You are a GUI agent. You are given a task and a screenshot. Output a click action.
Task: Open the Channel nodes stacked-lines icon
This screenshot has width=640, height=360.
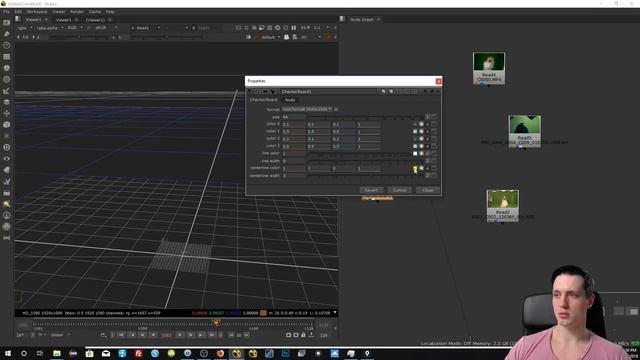click(7, 57)
